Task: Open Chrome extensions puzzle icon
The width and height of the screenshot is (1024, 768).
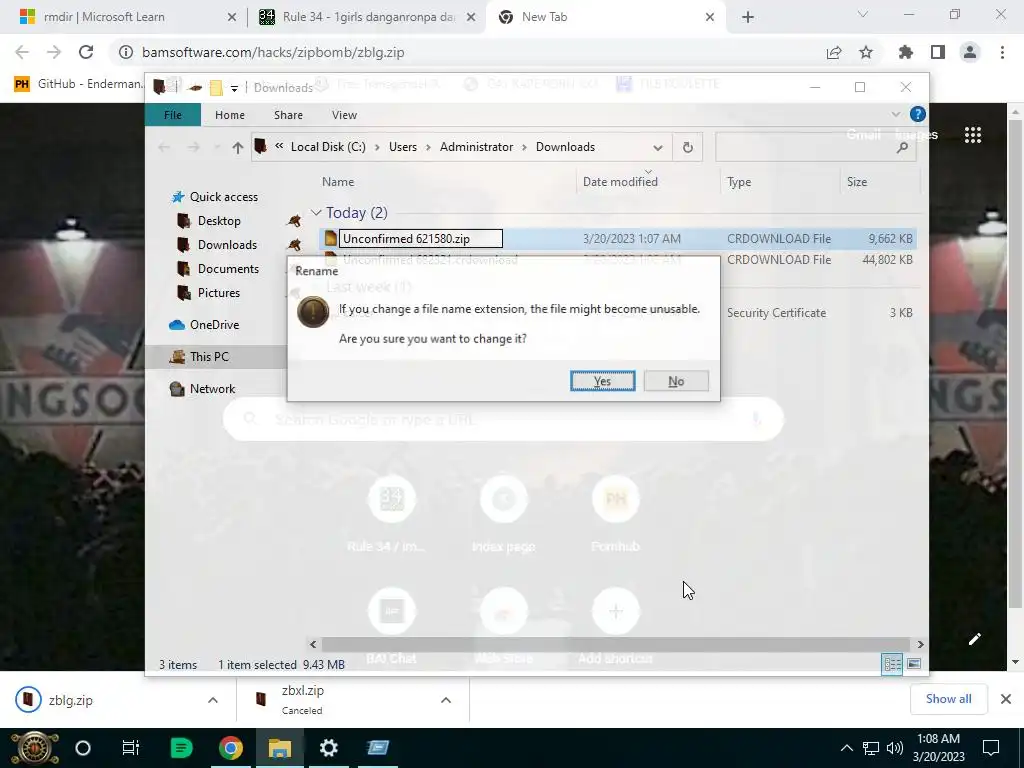Action: pos(905,52)
